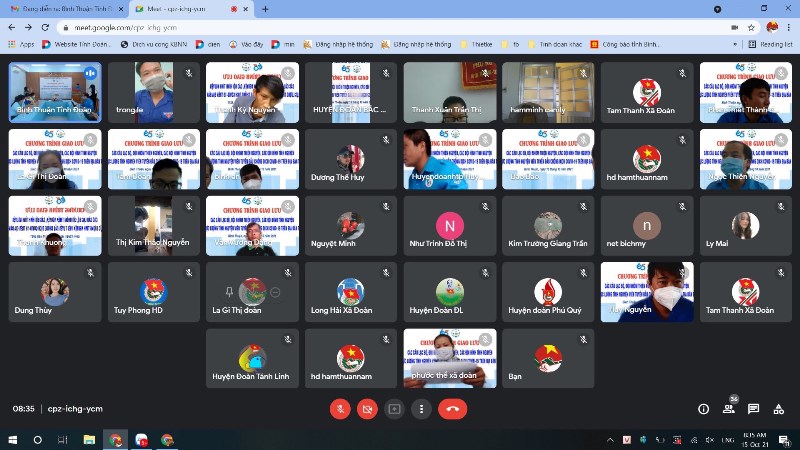Viewport: 800px width, 450px height.
Task: Unmute the microphone in call controls
Action: click(x=341, y=409)
